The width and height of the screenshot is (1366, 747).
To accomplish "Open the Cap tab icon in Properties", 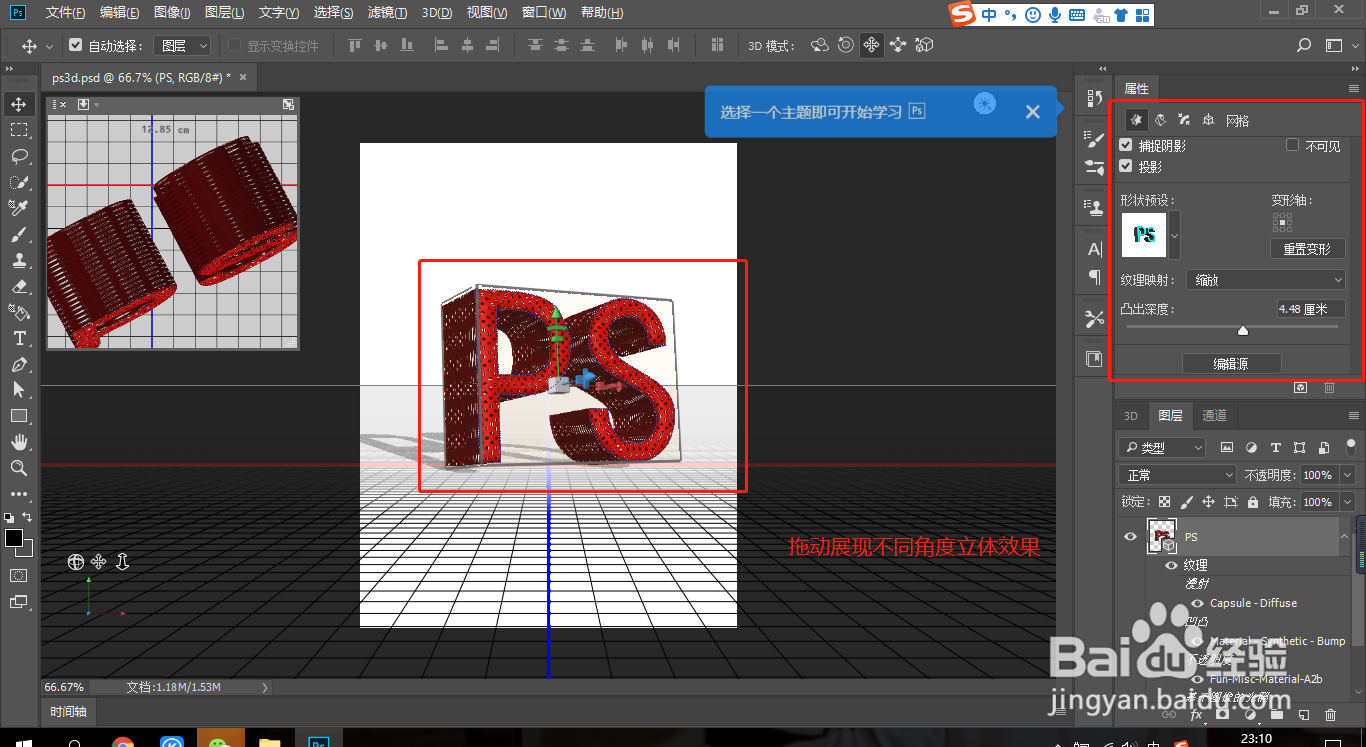I will pos(1184,120).
